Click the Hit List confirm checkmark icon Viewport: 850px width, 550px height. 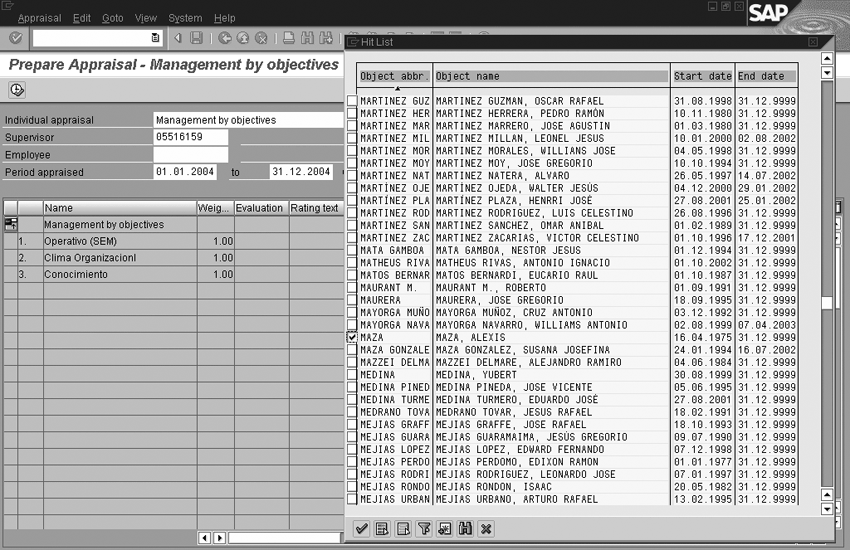coord(362,529)
